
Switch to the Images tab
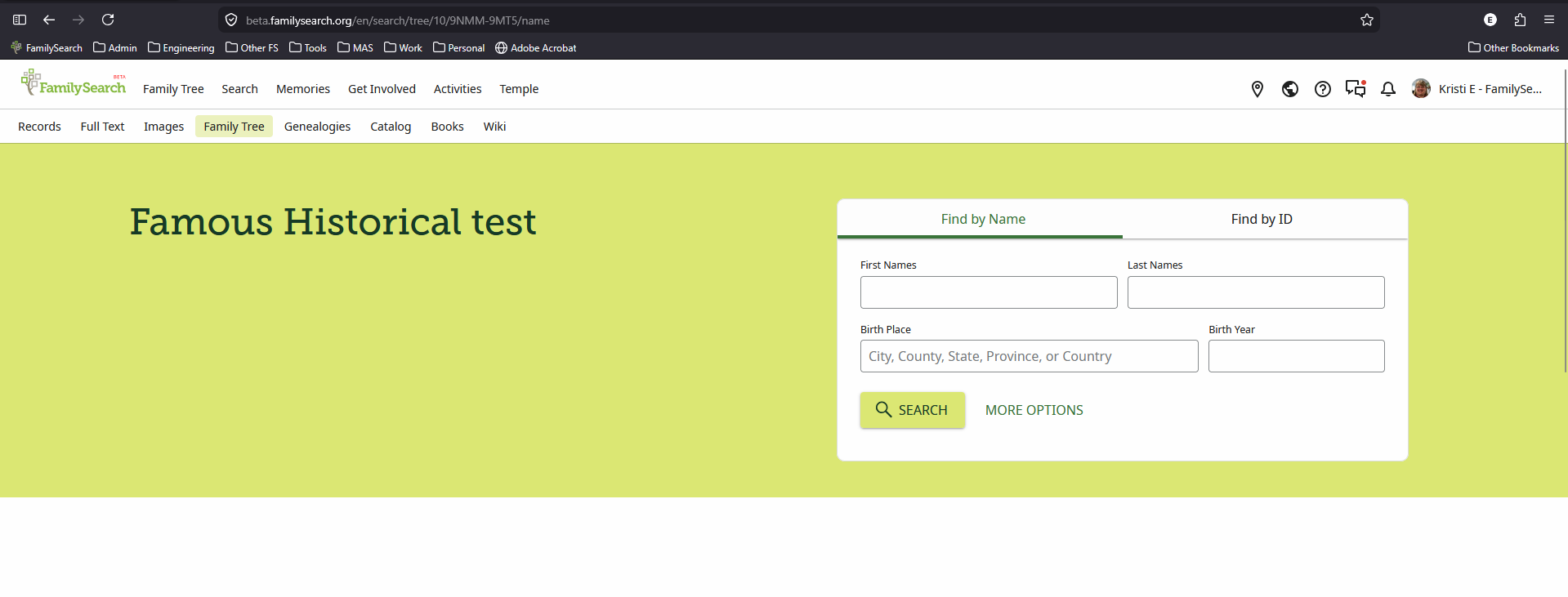163,127
